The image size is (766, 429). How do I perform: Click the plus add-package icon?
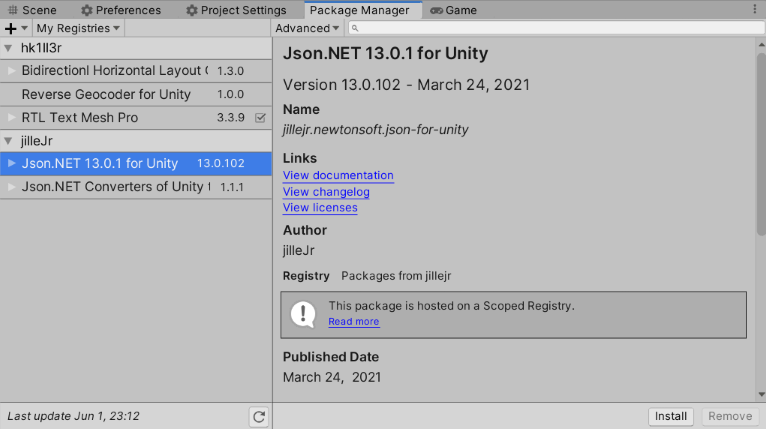click(10, 28)
